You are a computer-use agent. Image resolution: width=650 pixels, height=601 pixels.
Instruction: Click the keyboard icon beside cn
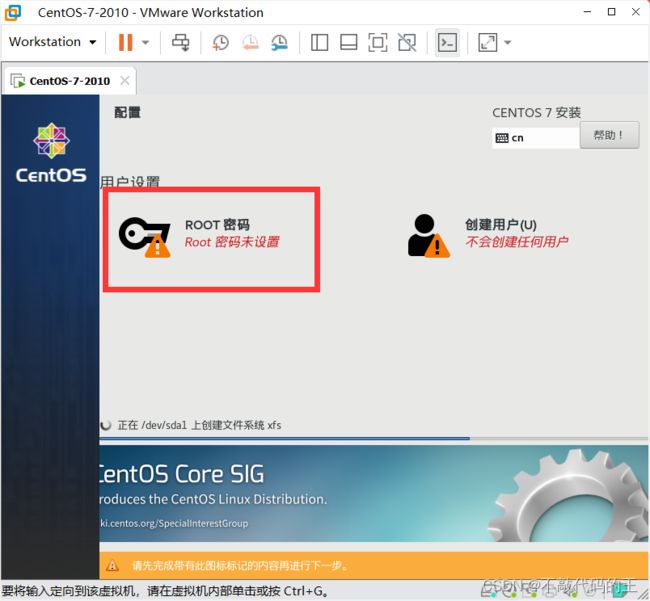[x=502, y=138]
